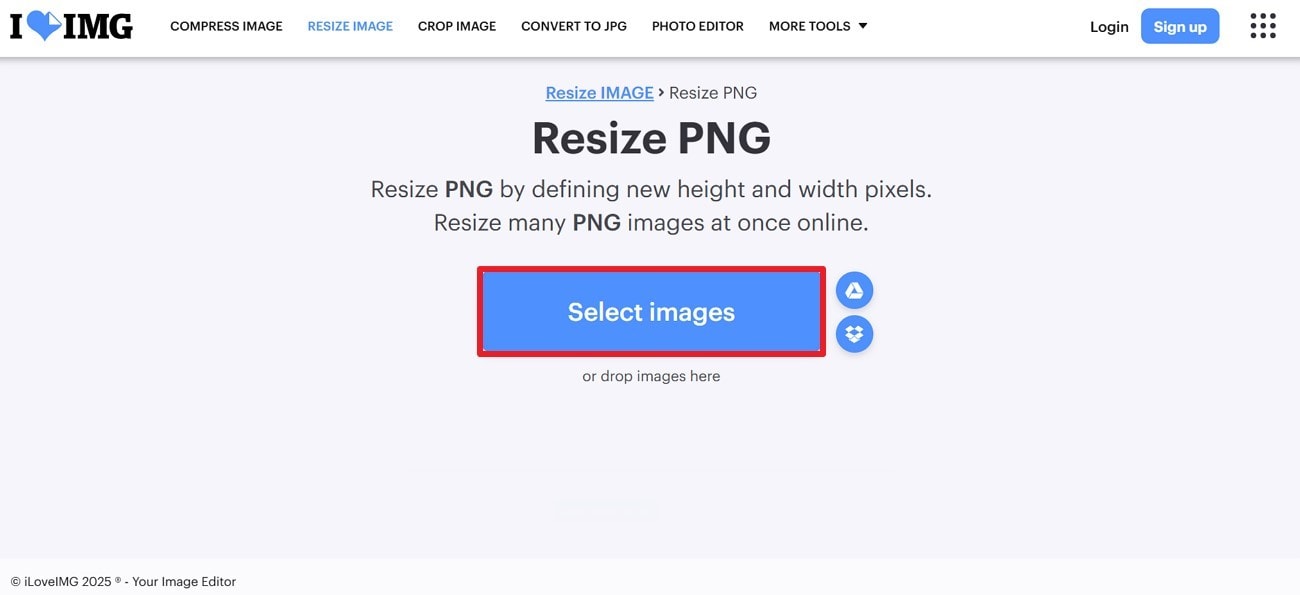Open the Compress Image tool
This screenshot has height=595, width=1300.
(x=226, y=26)
